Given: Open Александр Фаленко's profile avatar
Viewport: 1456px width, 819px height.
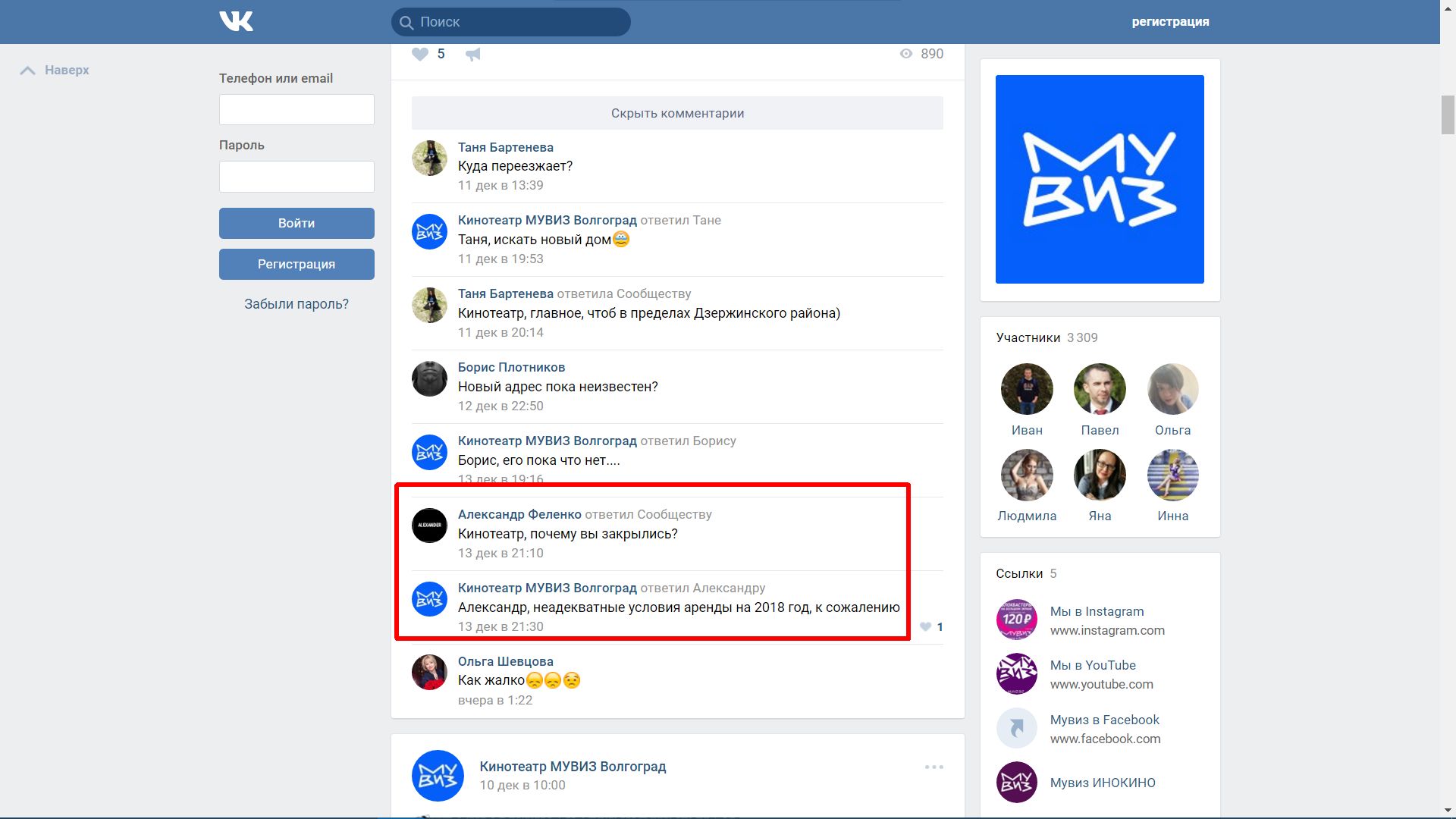Looking at the screenshot, I should click(x=429, y=526).
